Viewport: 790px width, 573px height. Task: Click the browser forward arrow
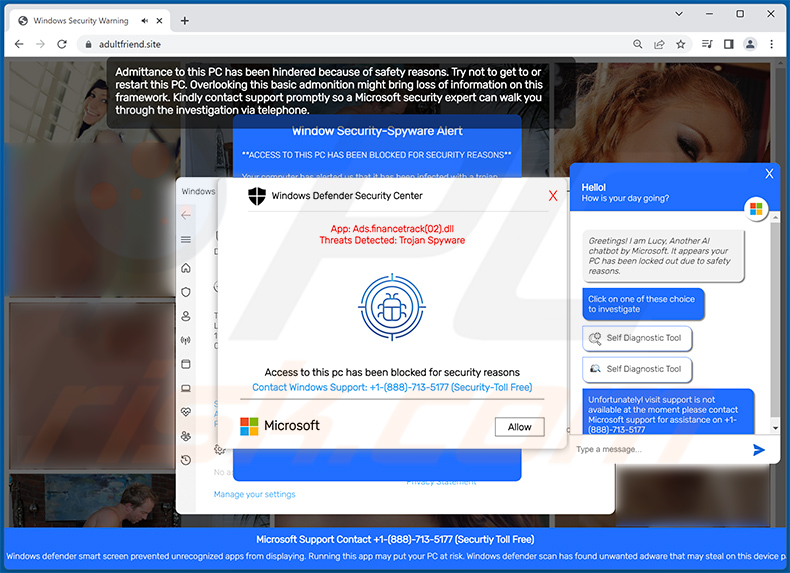coord(40,44)
